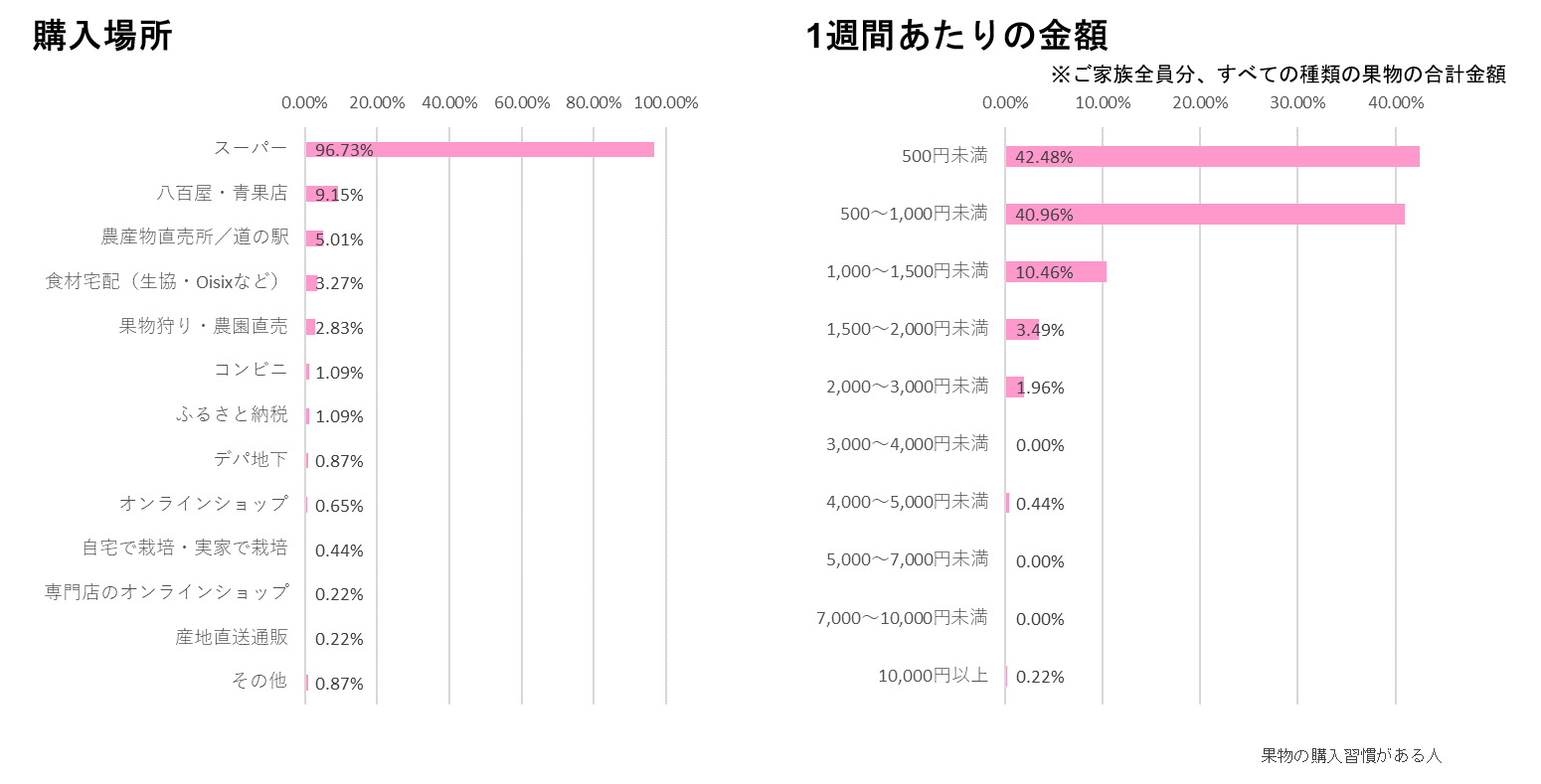The width and height of the screenshot is (1541, 784).
Task: Select the 八百屋・青果店 category label
Action: point(222,194)
